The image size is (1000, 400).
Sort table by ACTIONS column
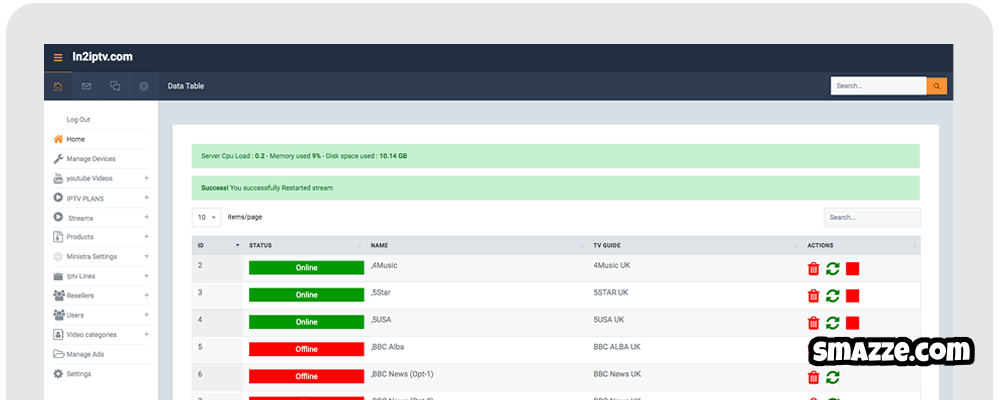tap(861, 246)
